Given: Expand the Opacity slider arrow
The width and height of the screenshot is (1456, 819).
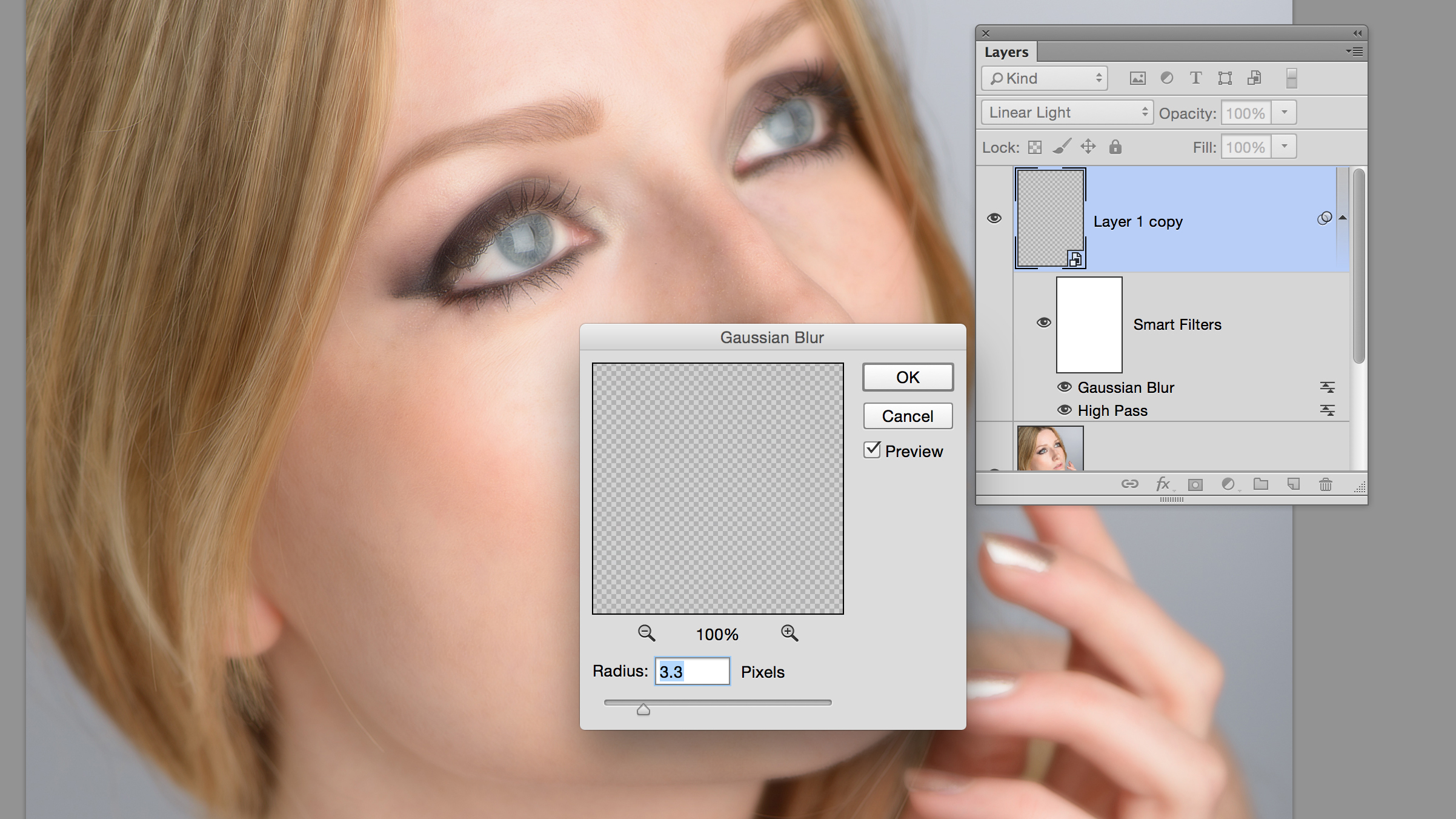Looking at the screenshot, I should click(x=1284, y=113).
